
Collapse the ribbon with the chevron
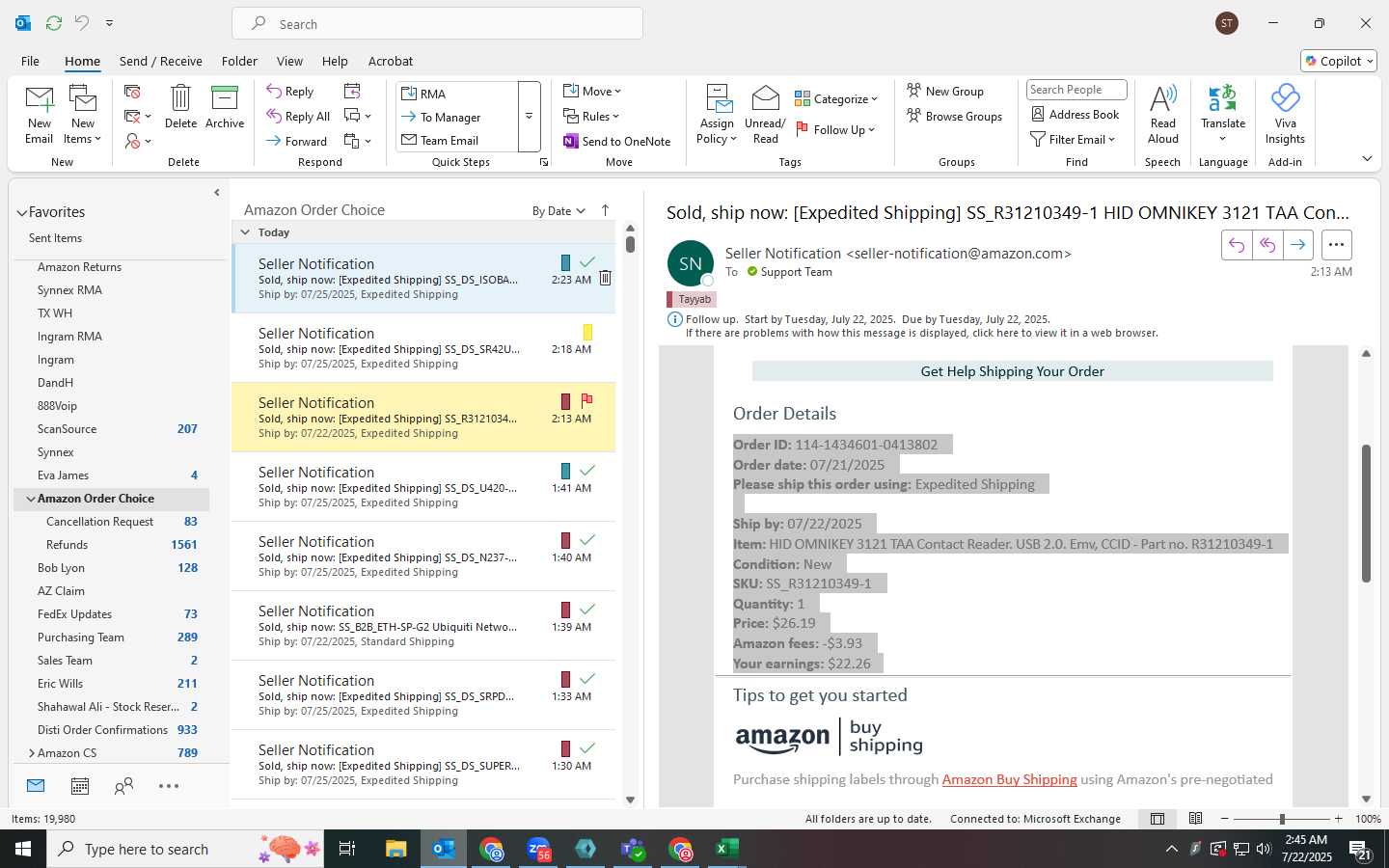coord(1367,158)
